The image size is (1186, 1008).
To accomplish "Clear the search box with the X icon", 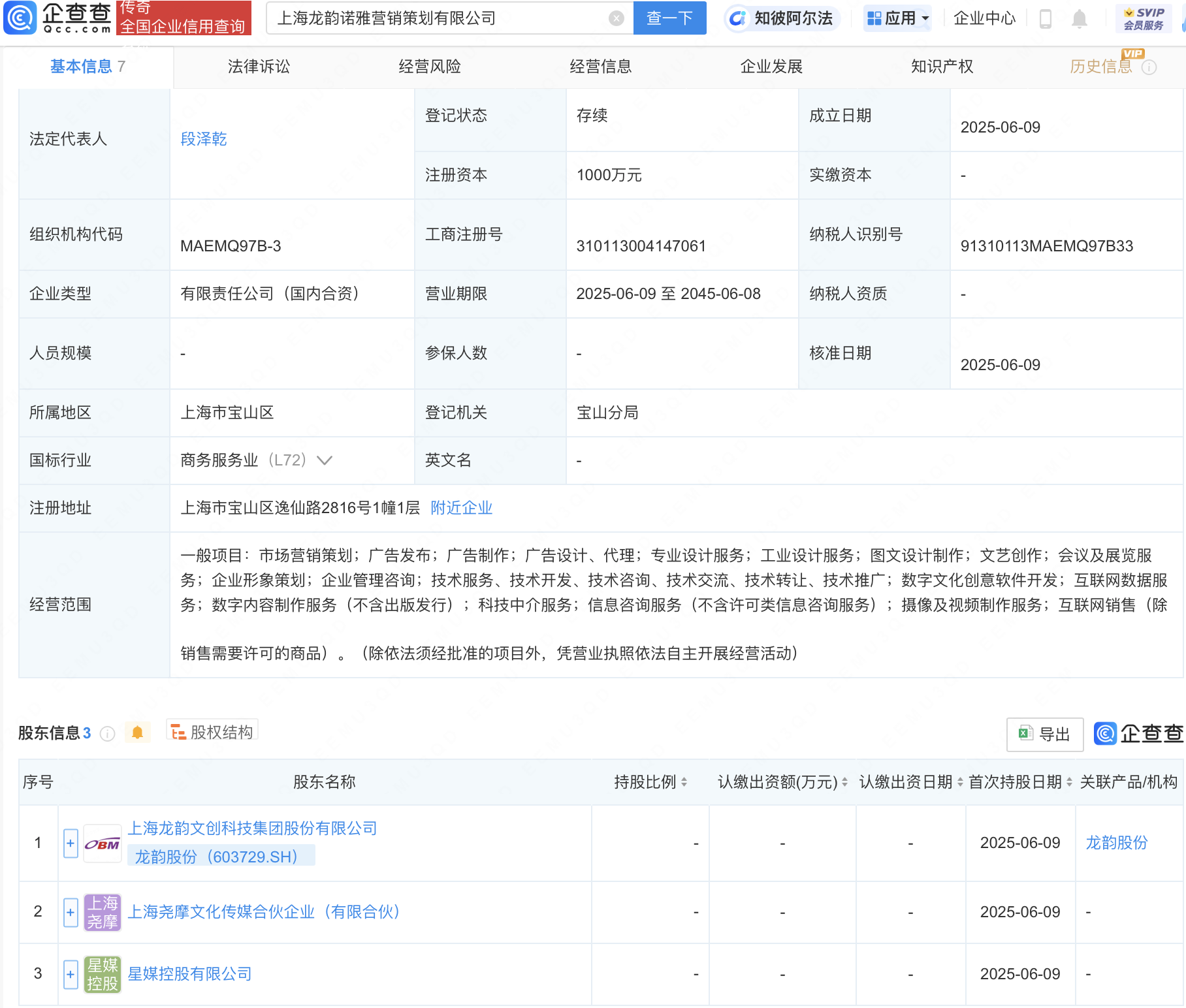I will (x=616, y=18).
